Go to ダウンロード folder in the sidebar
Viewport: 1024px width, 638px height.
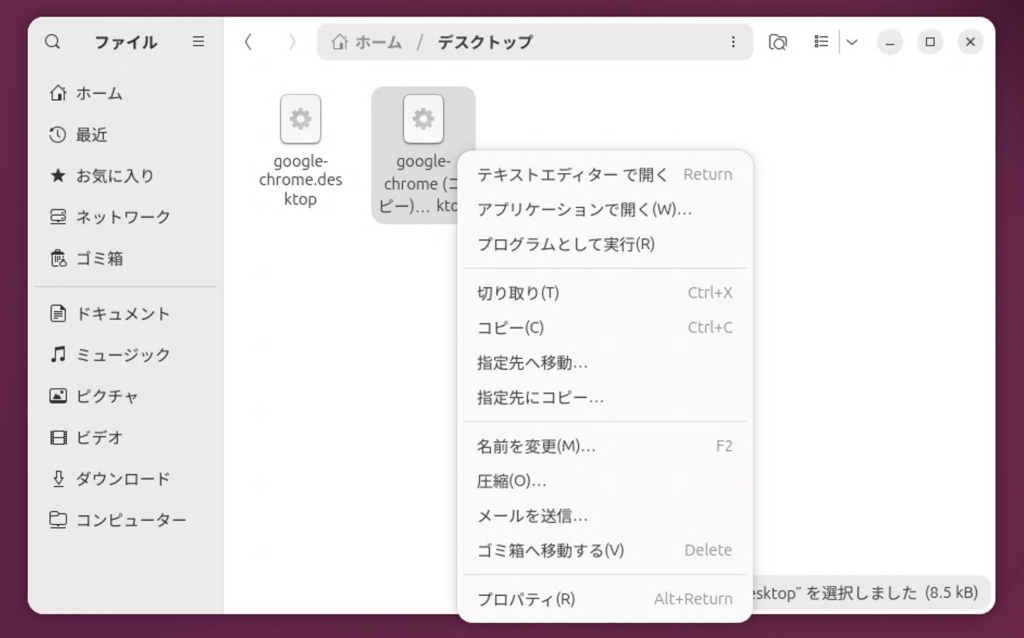tap(122, 479)
